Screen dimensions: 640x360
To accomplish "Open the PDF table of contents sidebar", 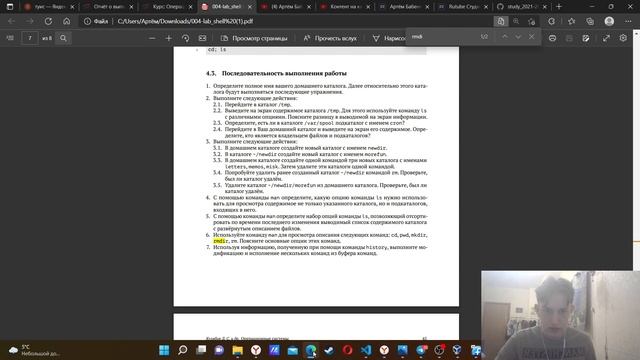I will click(10, 38).
